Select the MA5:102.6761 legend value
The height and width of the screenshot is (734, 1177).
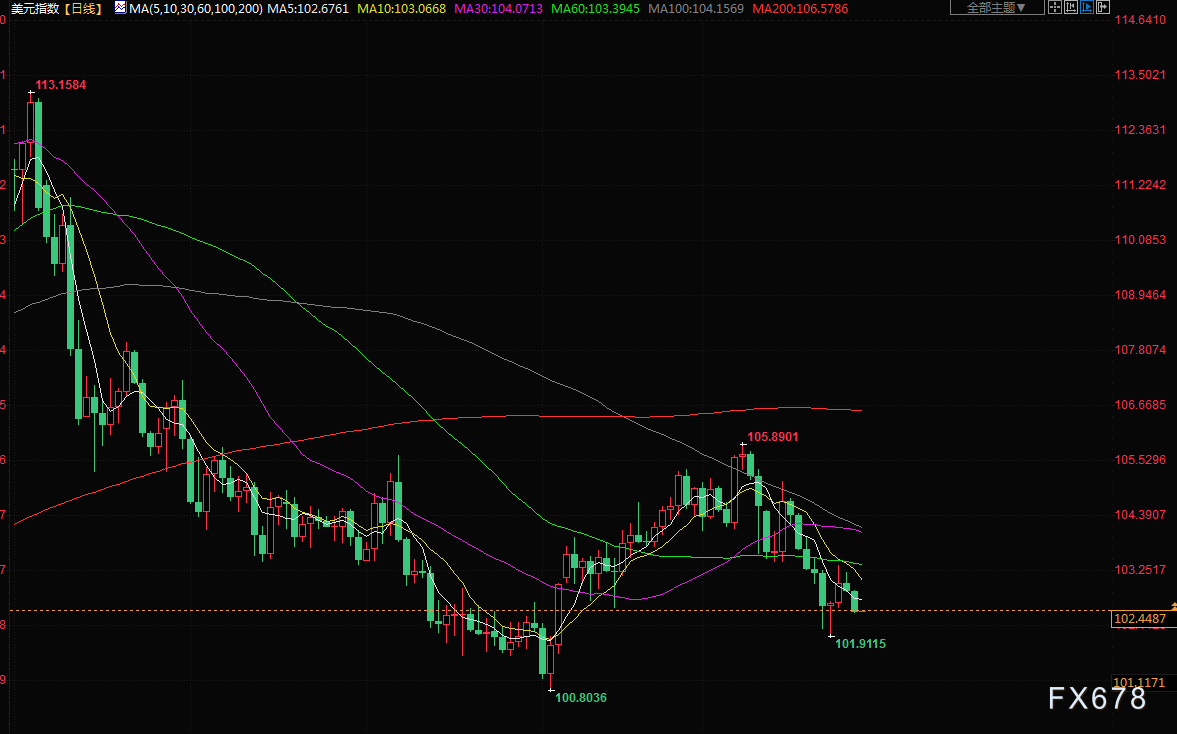coord(309,9)
